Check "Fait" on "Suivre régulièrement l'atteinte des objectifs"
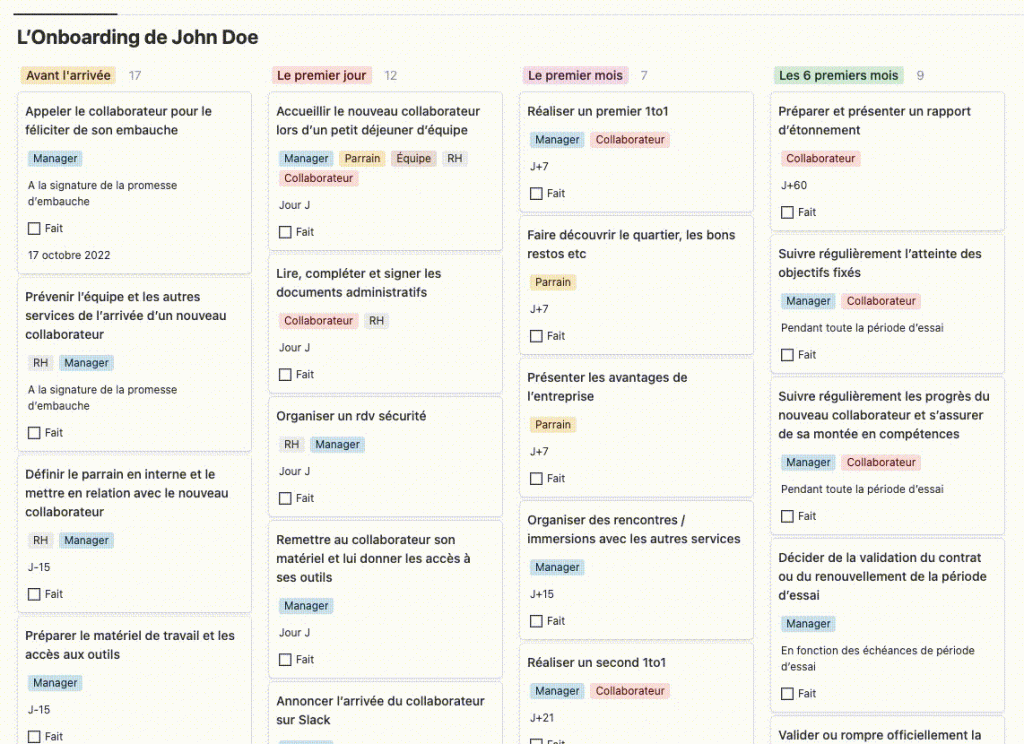 coord(788,355)
